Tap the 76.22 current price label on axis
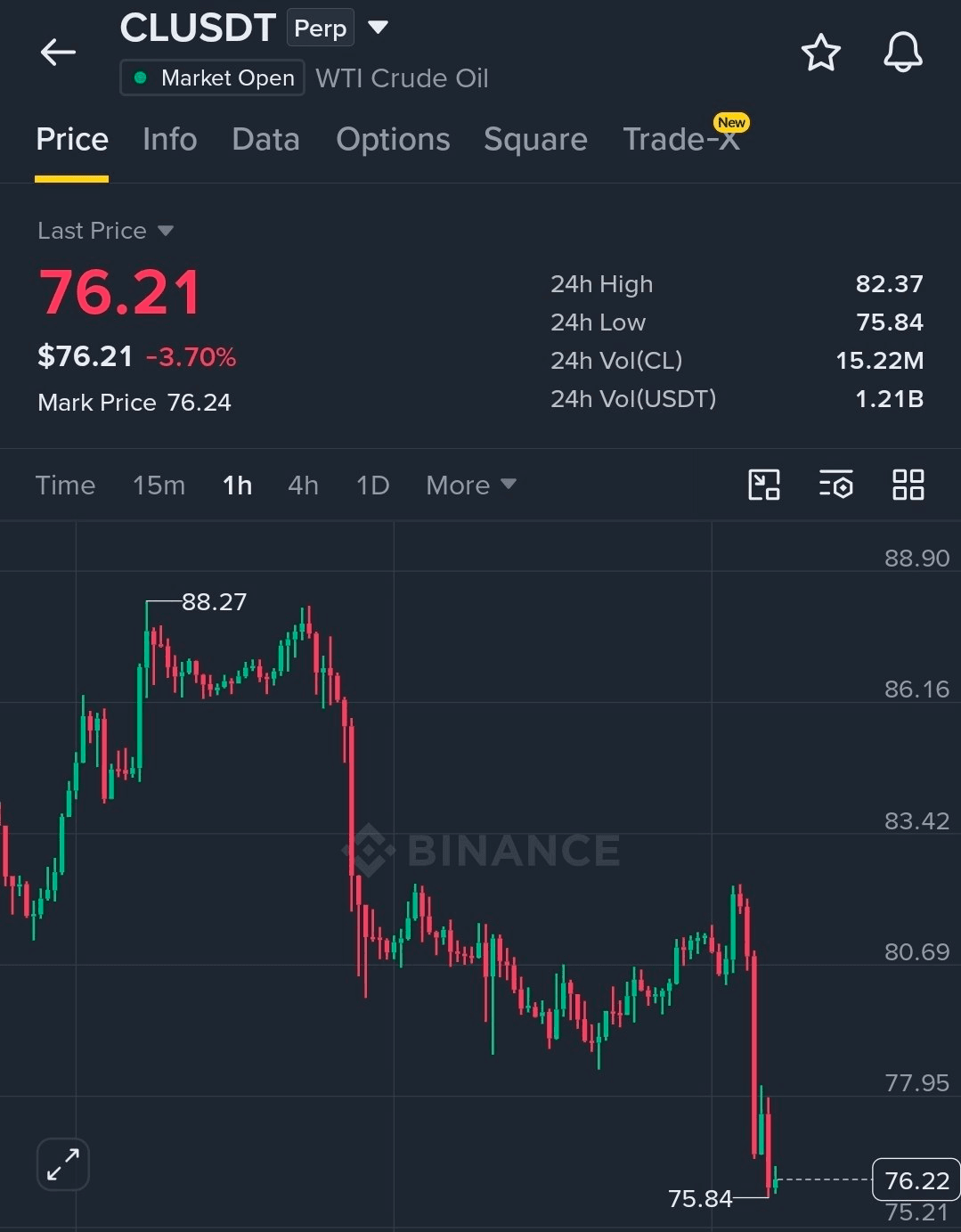 (916, 1180)
